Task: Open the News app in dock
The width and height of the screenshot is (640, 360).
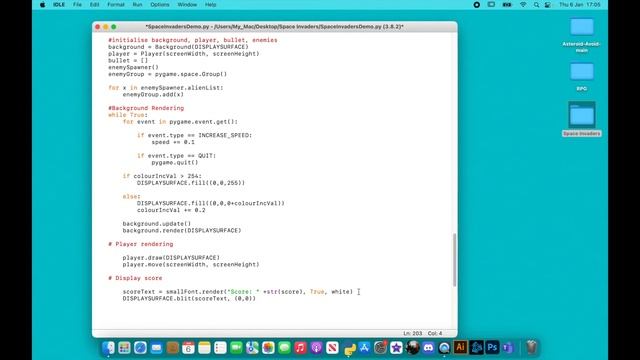Action: click(x=332, y=348)
